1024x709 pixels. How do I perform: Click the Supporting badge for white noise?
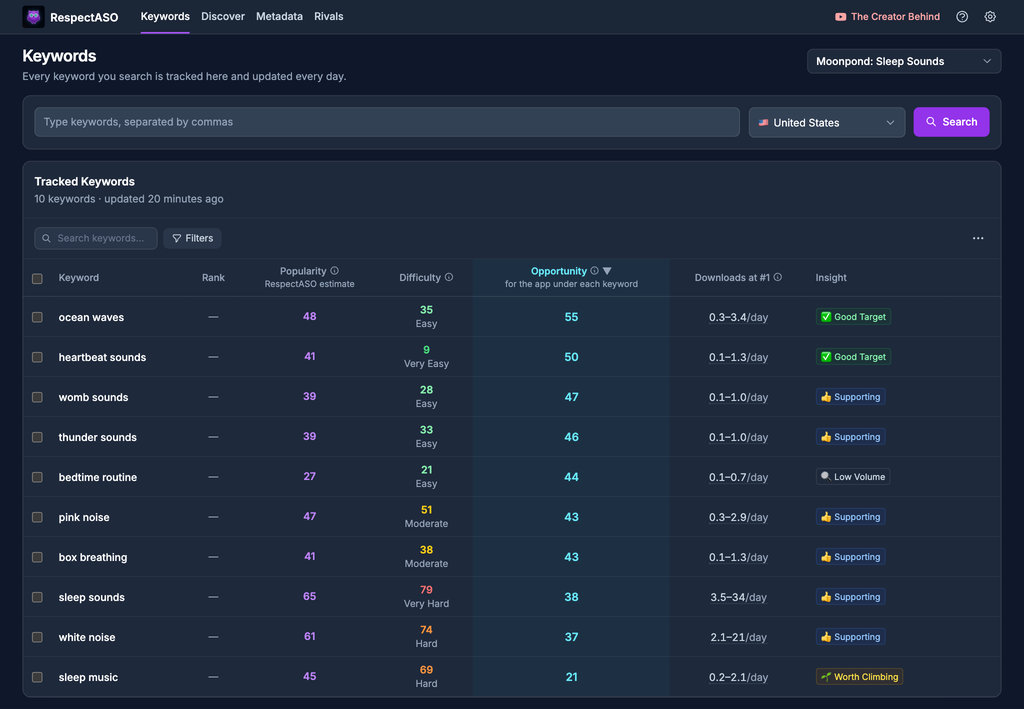click(x=850, y=637)
